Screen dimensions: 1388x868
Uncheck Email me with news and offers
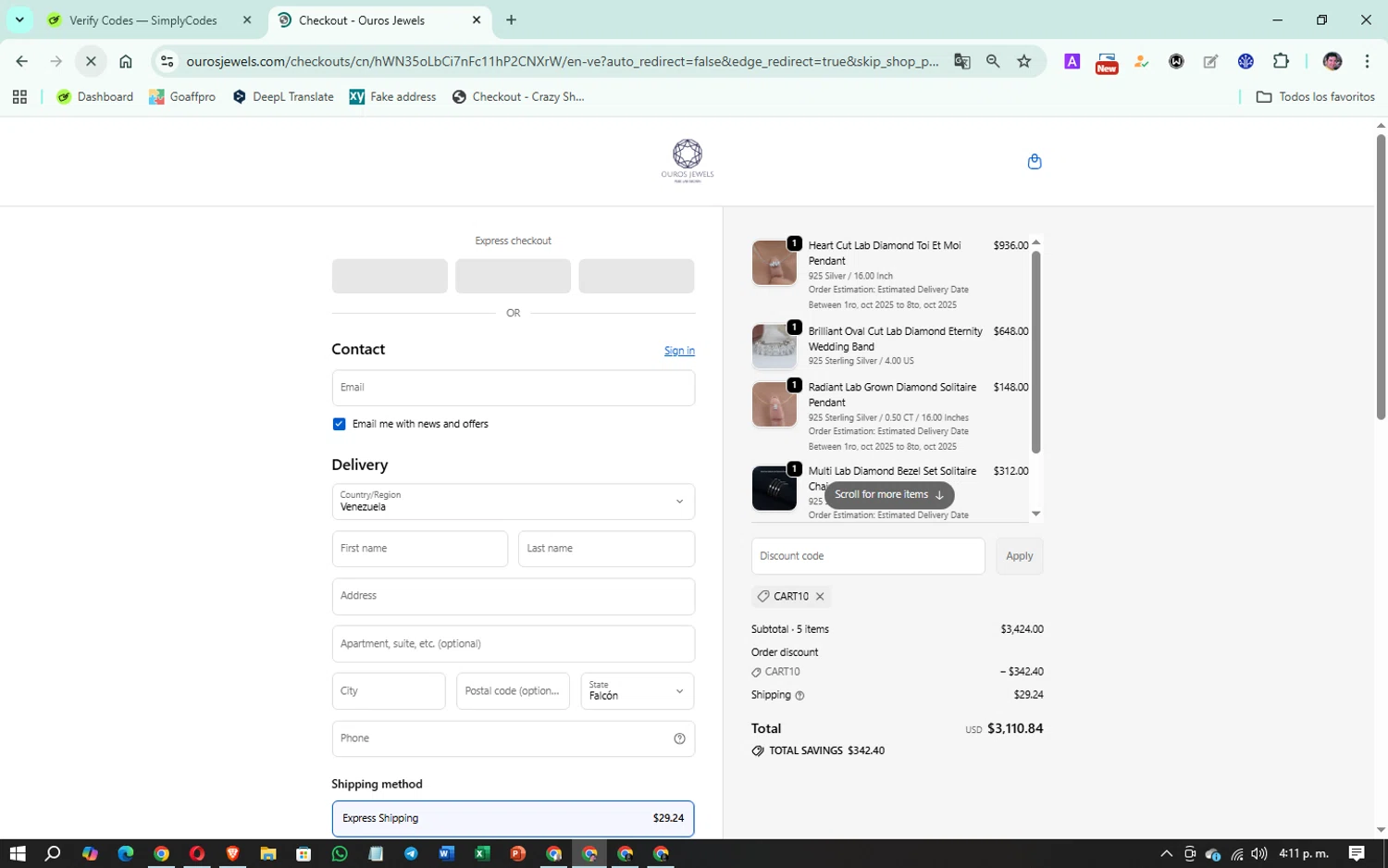tap(339, 424)
